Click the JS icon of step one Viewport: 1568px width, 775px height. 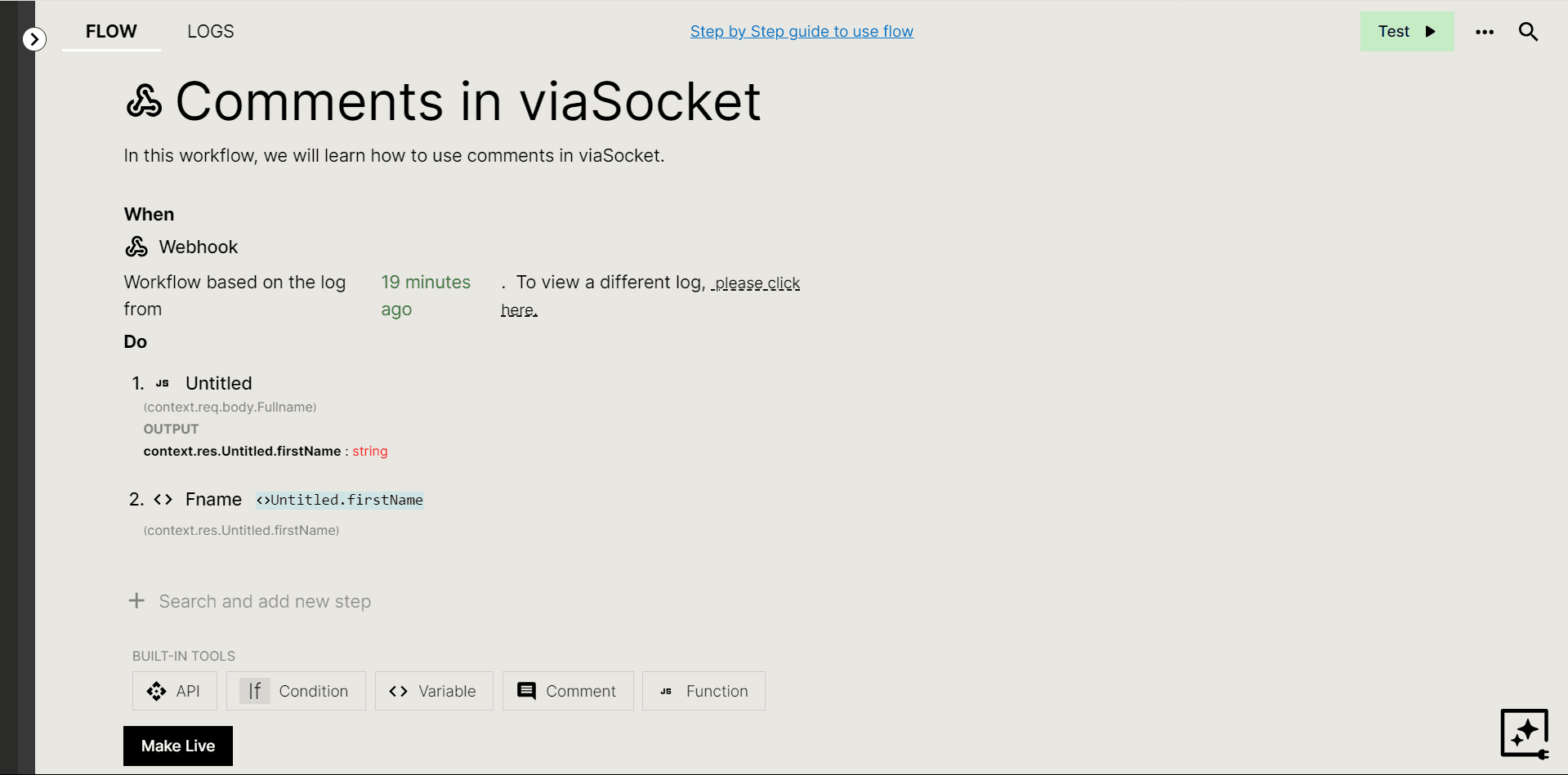point(163,383)
